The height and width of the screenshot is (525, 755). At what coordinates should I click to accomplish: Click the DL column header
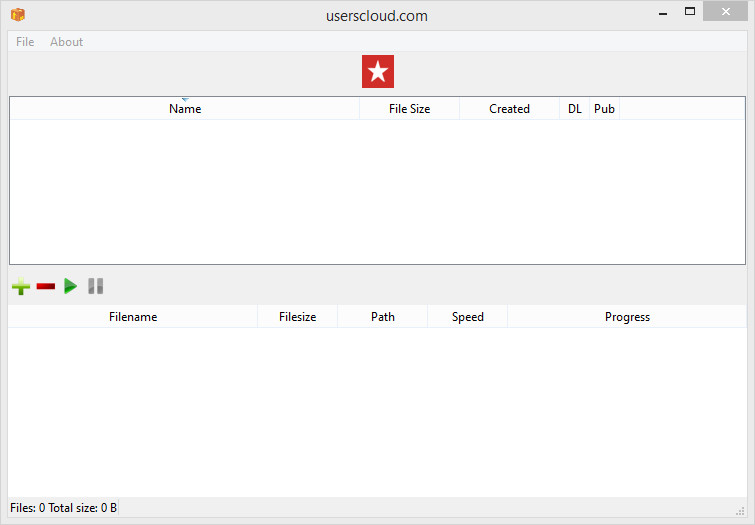coord(574,108)
